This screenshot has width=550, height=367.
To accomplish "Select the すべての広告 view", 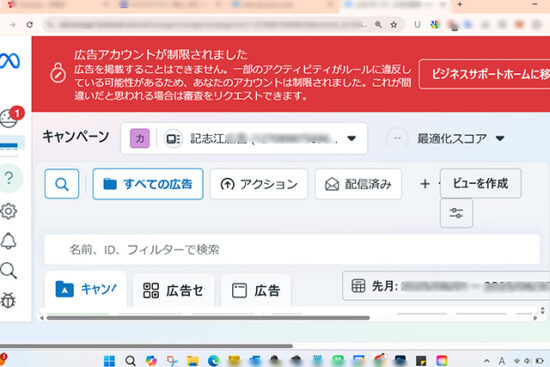I will (148, 184).
